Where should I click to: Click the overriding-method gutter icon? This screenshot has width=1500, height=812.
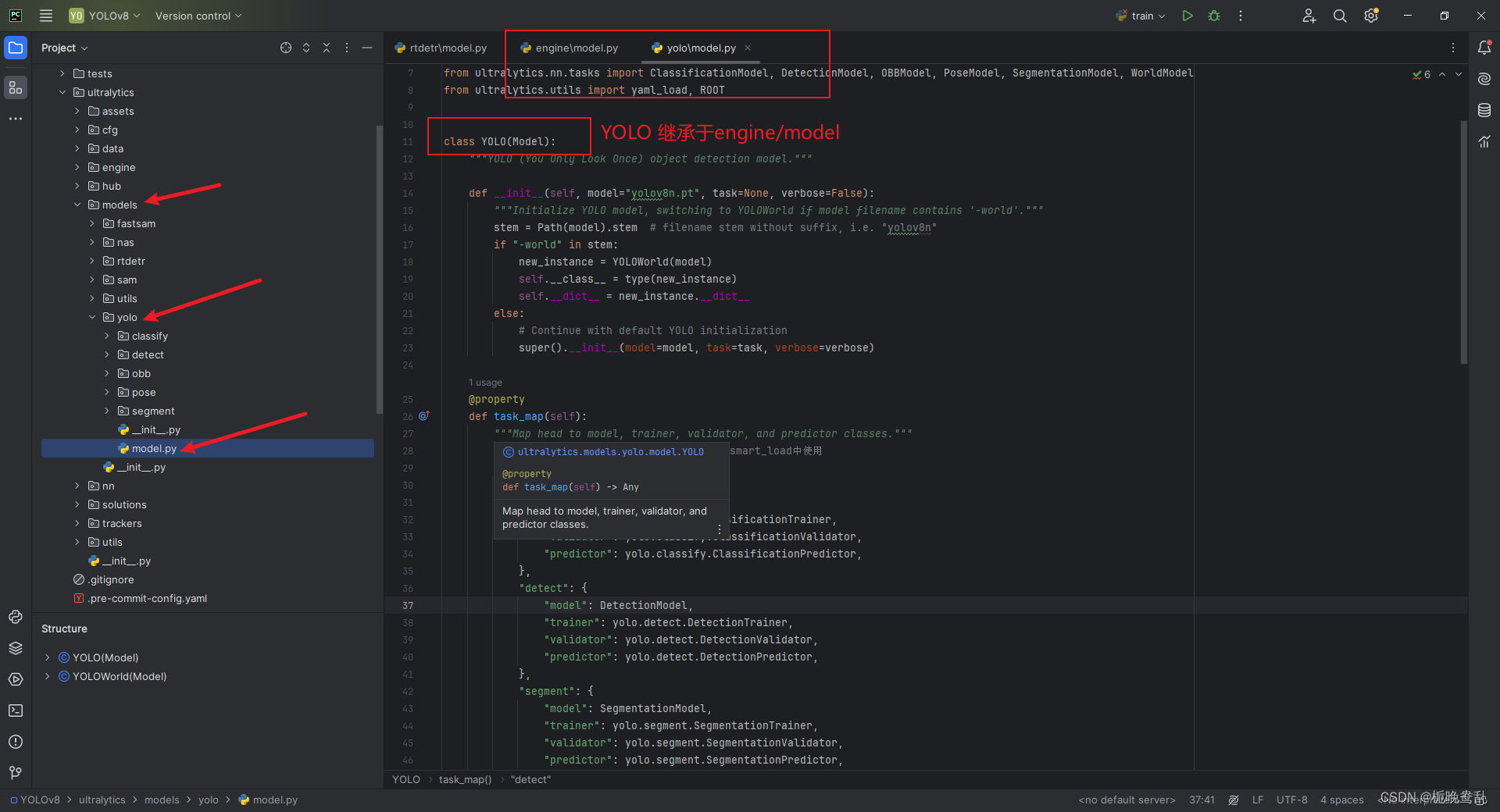[x=424, y=416]
